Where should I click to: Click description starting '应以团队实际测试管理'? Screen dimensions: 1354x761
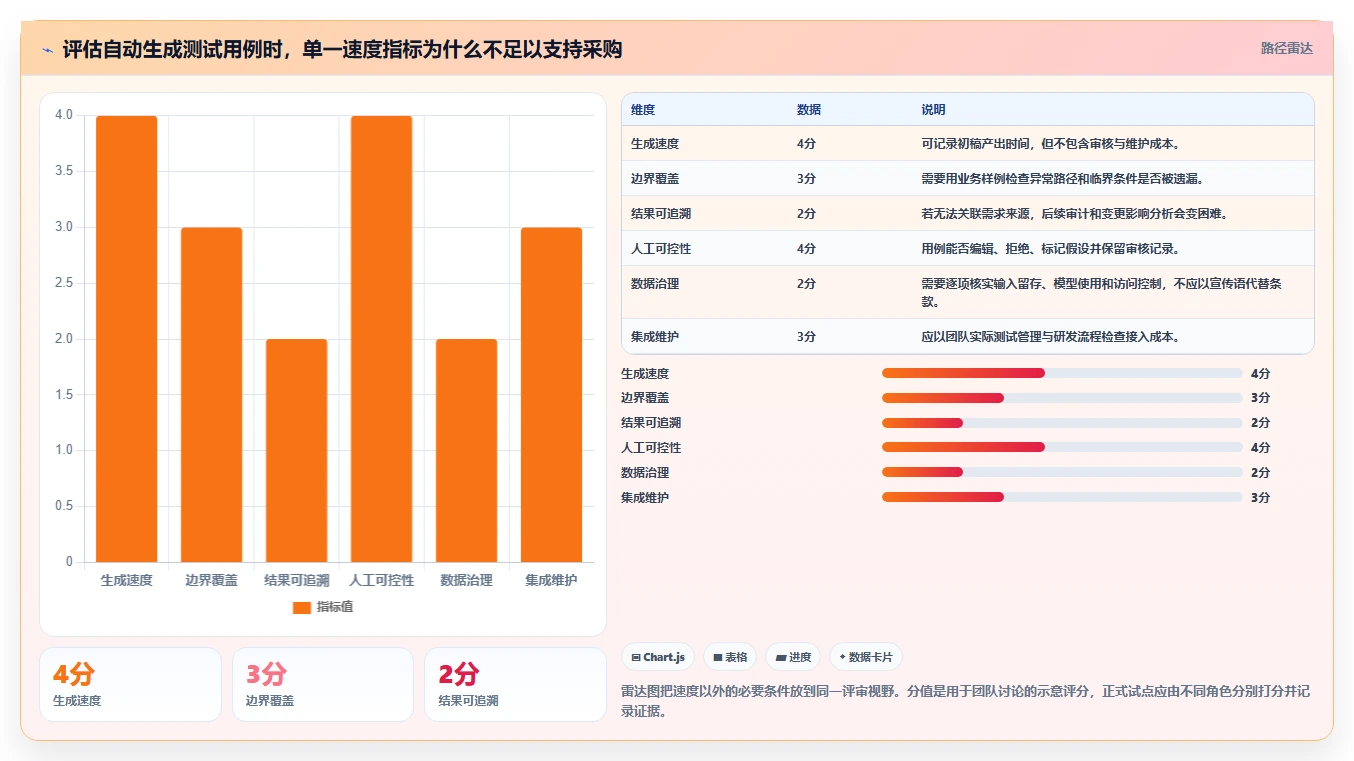tap(1051, 337)
